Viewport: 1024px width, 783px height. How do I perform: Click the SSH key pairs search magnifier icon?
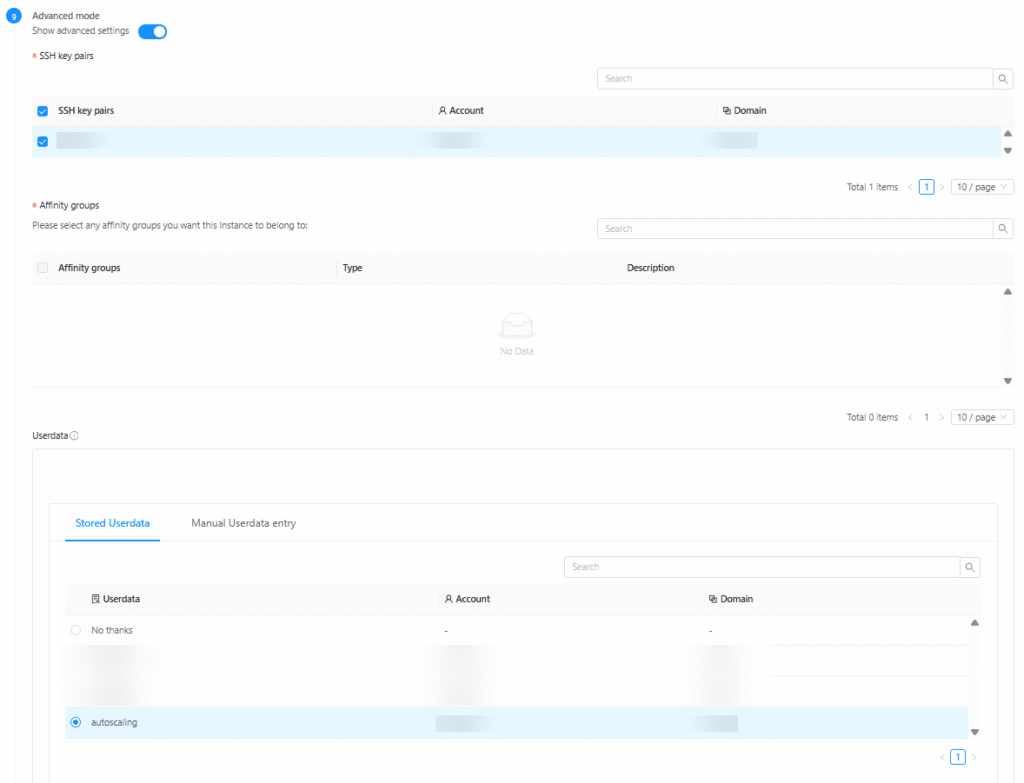[x=1003, y=79]
